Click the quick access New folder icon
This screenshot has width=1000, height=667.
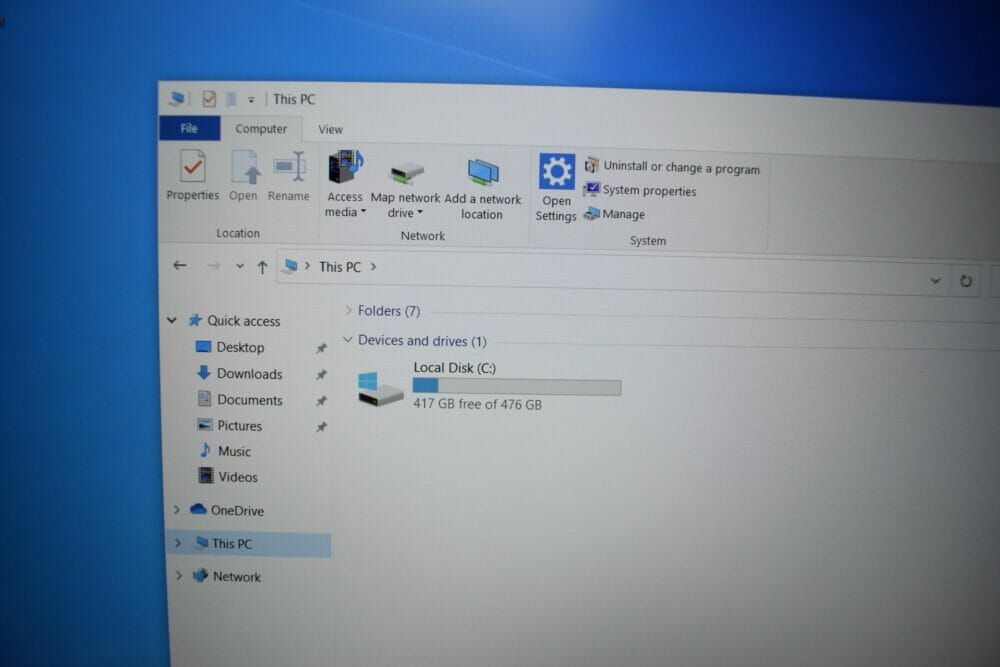232,99
